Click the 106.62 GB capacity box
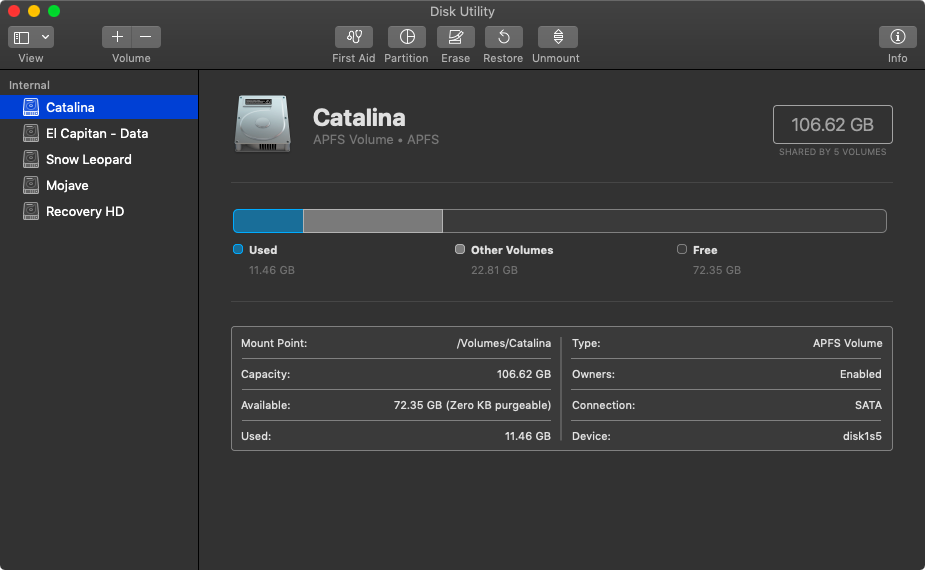The width and height of the screenshot is (925, 570). pyautogui.click(x=832, y=125)
